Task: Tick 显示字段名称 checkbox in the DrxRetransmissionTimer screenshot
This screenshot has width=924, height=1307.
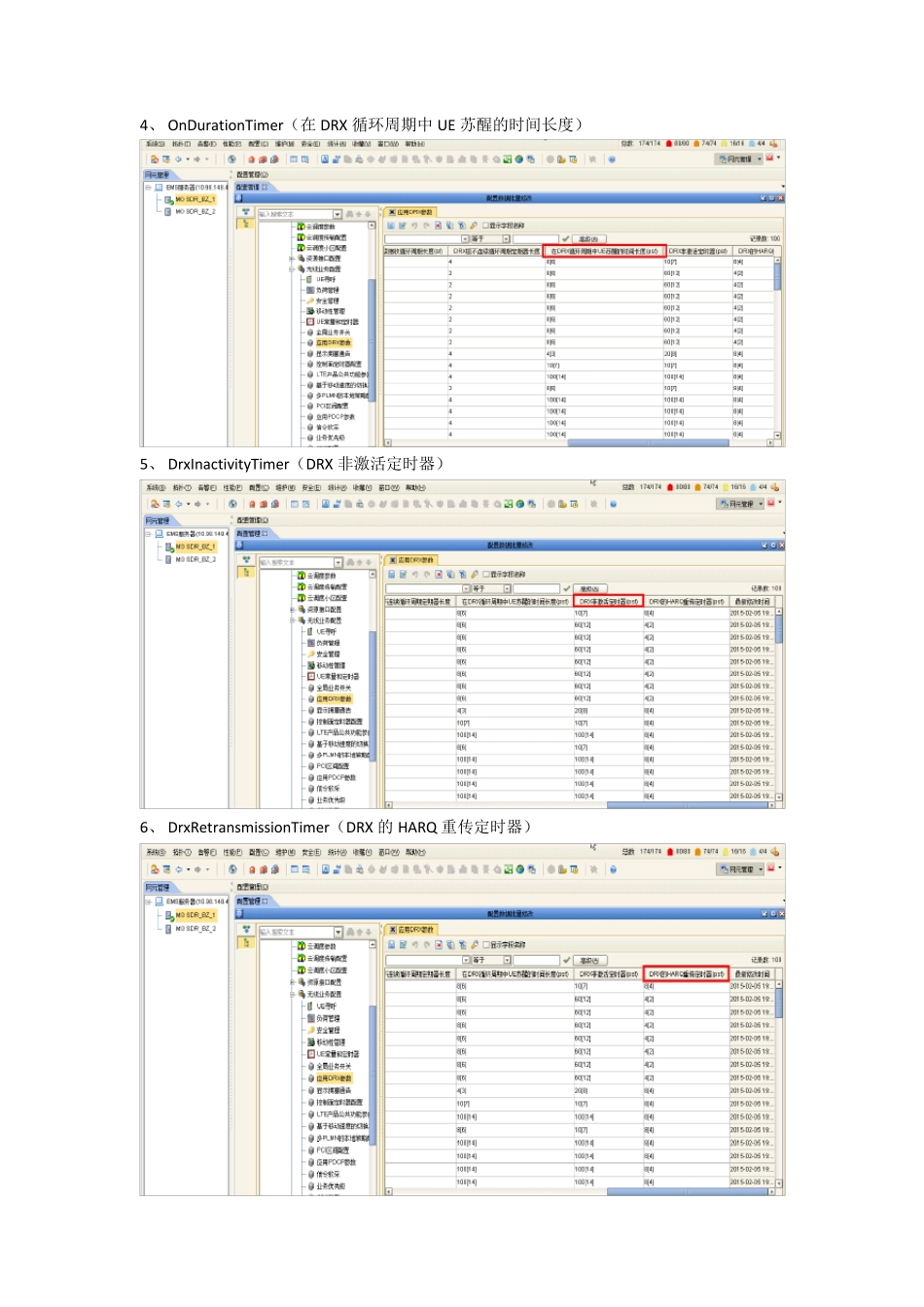Action: tap(485, 944)
